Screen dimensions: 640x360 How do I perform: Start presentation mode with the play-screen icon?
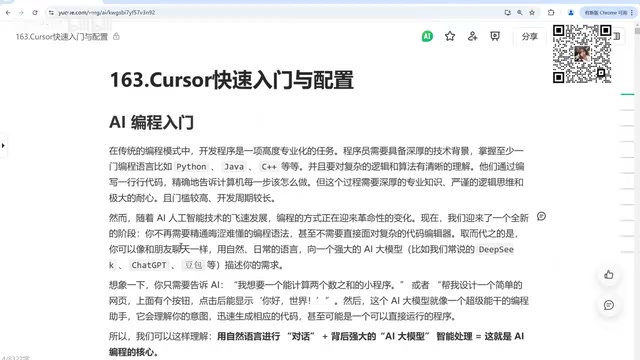tap(495, 36)
